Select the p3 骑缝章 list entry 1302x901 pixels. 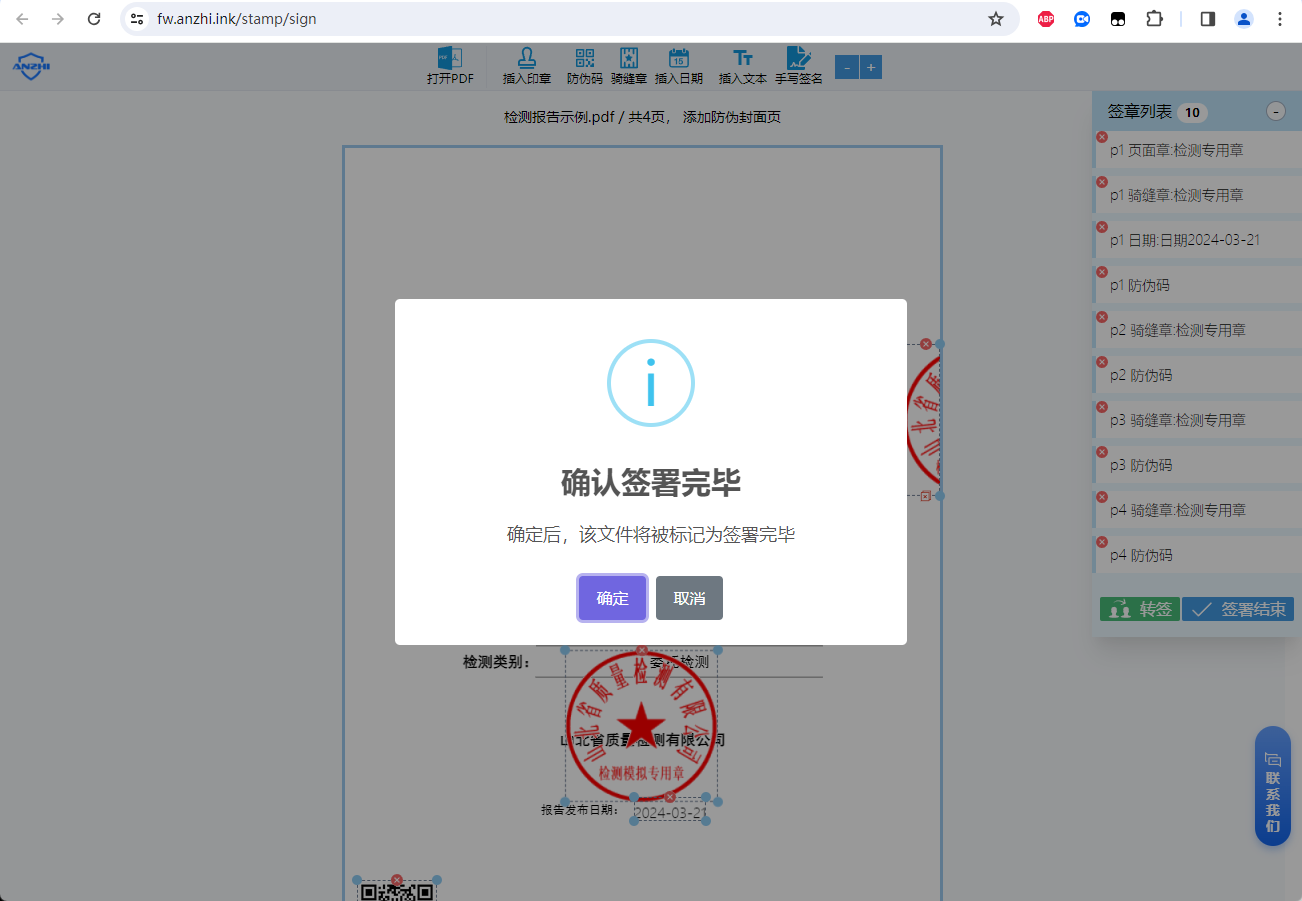pyautogui.click(x=1196, y=419)
